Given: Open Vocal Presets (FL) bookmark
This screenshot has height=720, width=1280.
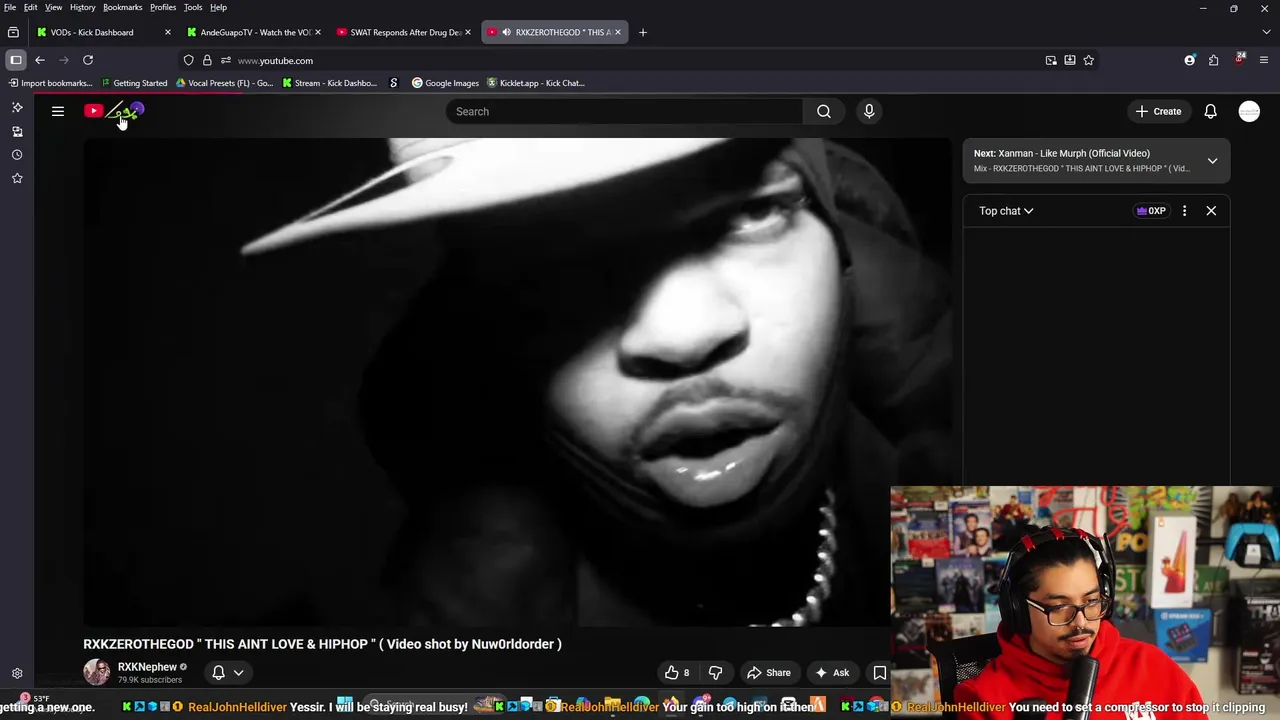Looking at the screenshot, I should coord(225,83).
